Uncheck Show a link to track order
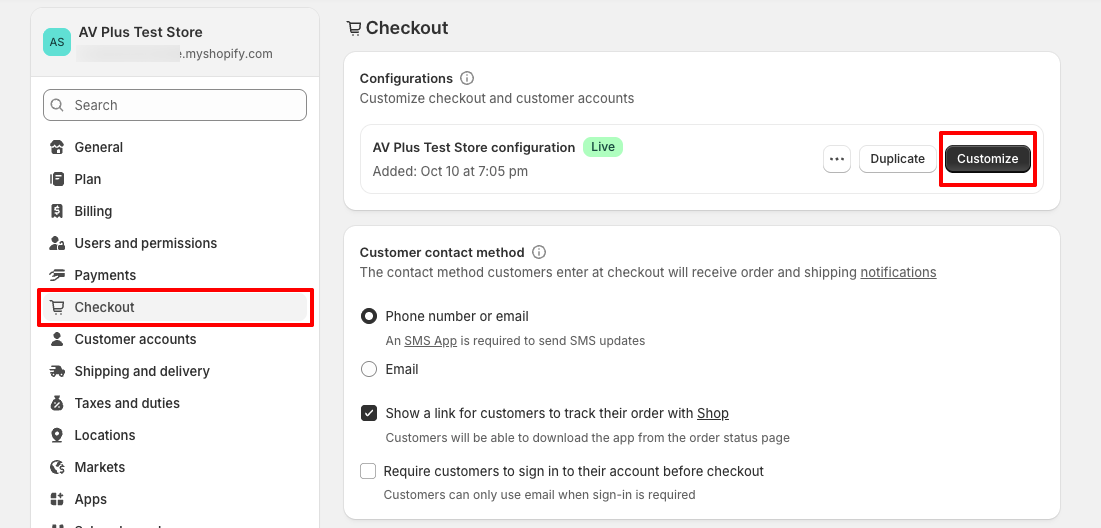1101x528 pixels. (369, 414)
